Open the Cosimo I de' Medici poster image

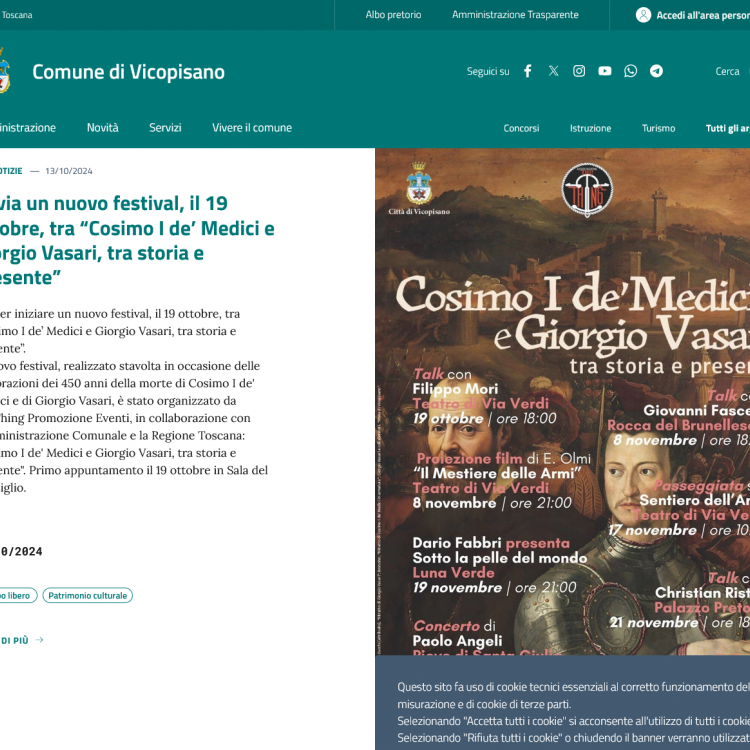pyautogui.click(x=562, y=401)
